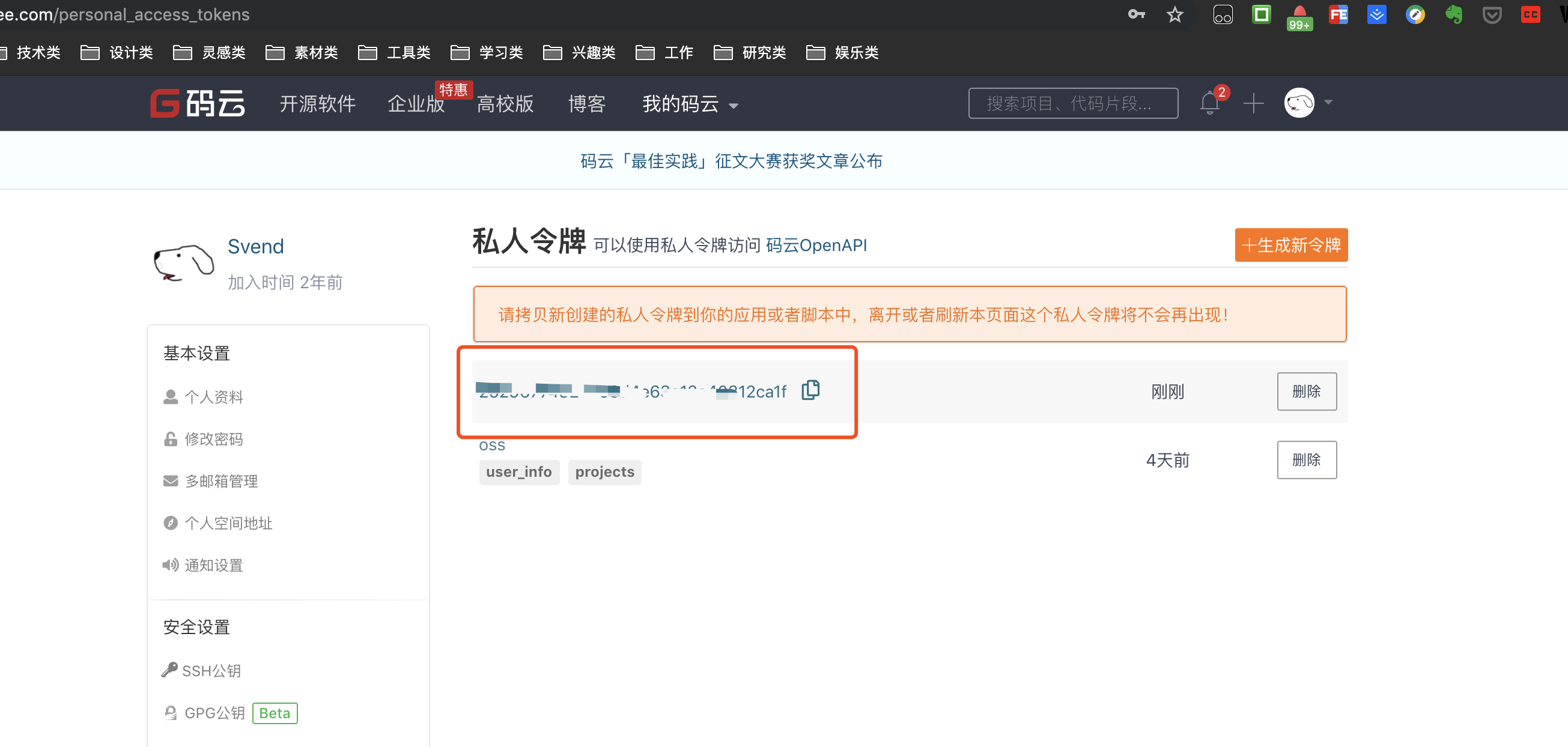Open 个人资料 in sidebar
This screenshot has width=1568, height=747.
point(204,396)
